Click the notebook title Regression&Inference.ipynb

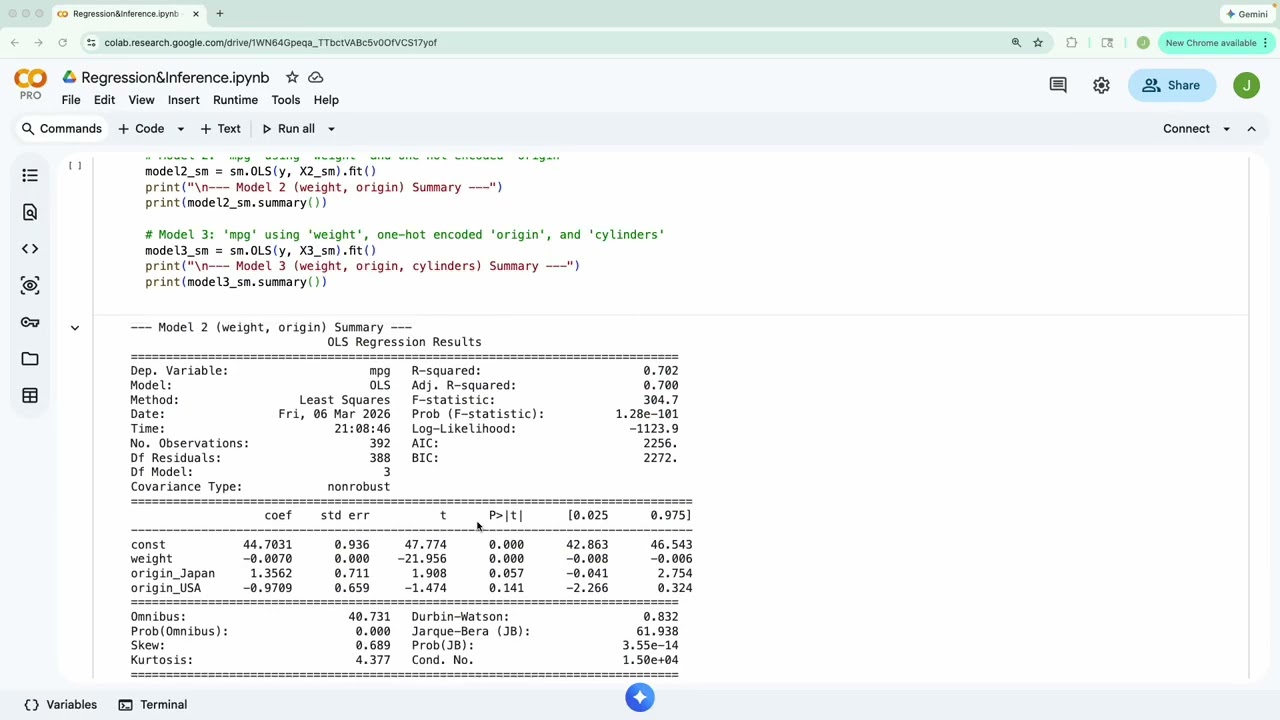175,77
